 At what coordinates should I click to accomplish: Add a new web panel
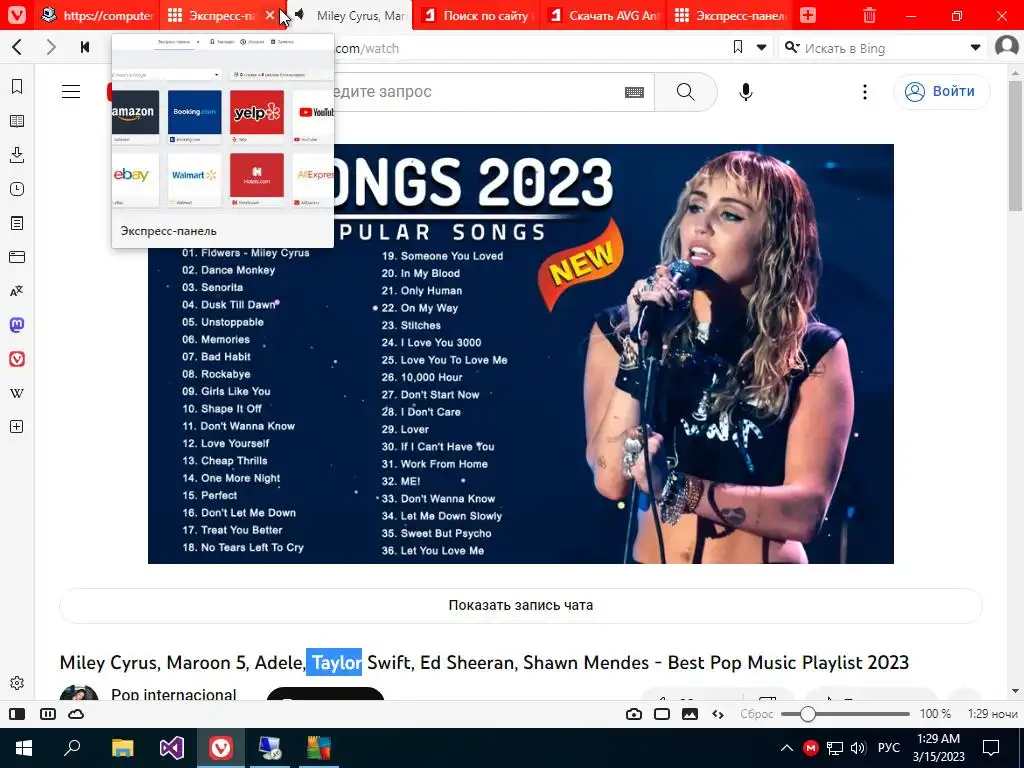pos(17,426)
